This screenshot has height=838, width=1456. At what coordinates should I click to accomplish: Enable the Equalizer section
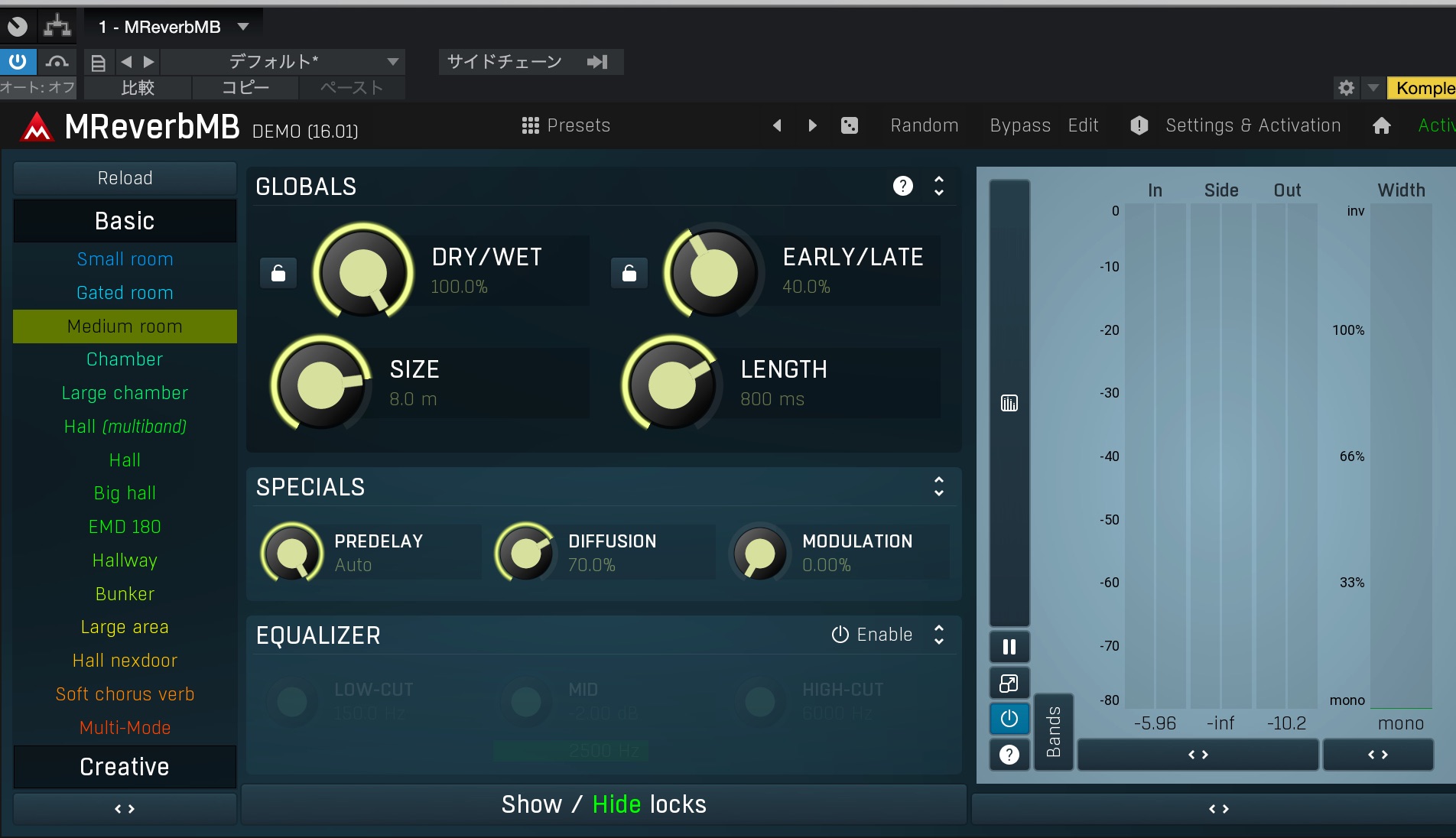click(872, 635)
